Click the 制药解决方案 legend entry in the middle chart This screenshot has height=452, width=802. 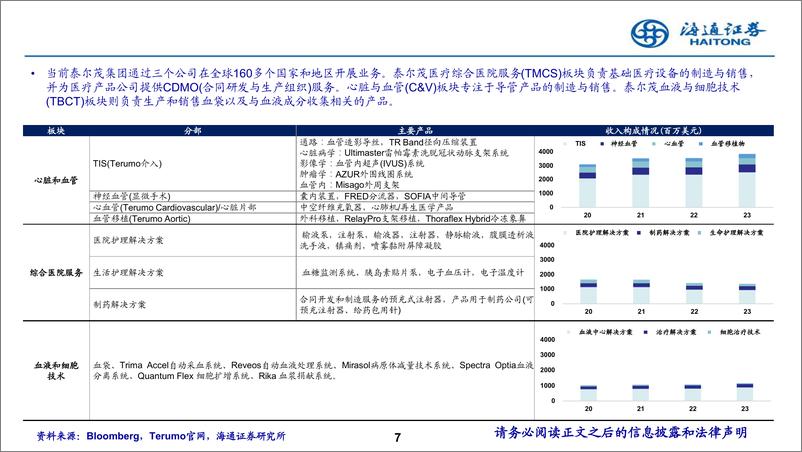coord(663,233)
